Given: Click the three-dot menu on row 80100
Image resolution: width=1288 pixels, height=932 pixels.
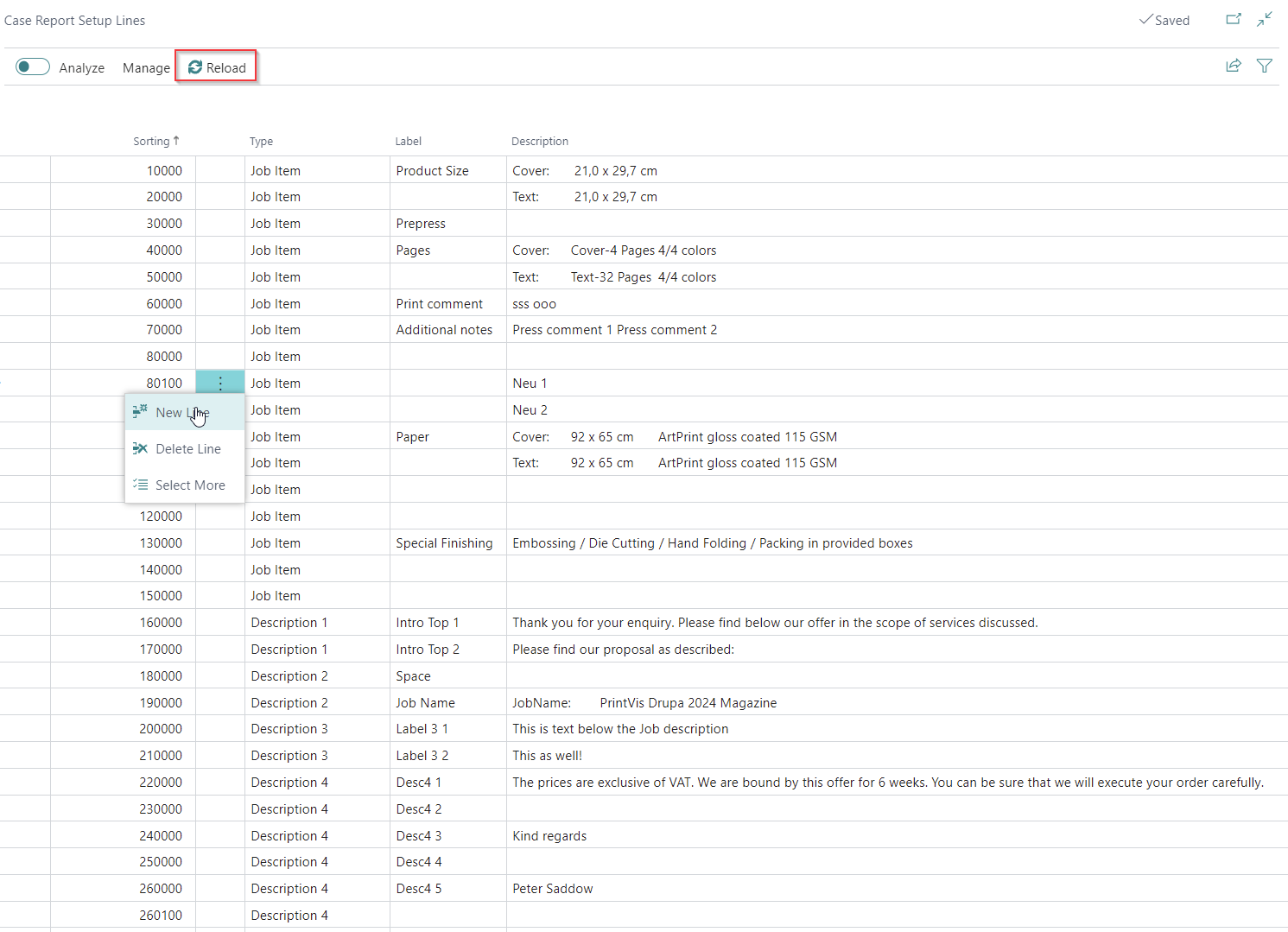Looking at the screenshot, I should 220,383.
